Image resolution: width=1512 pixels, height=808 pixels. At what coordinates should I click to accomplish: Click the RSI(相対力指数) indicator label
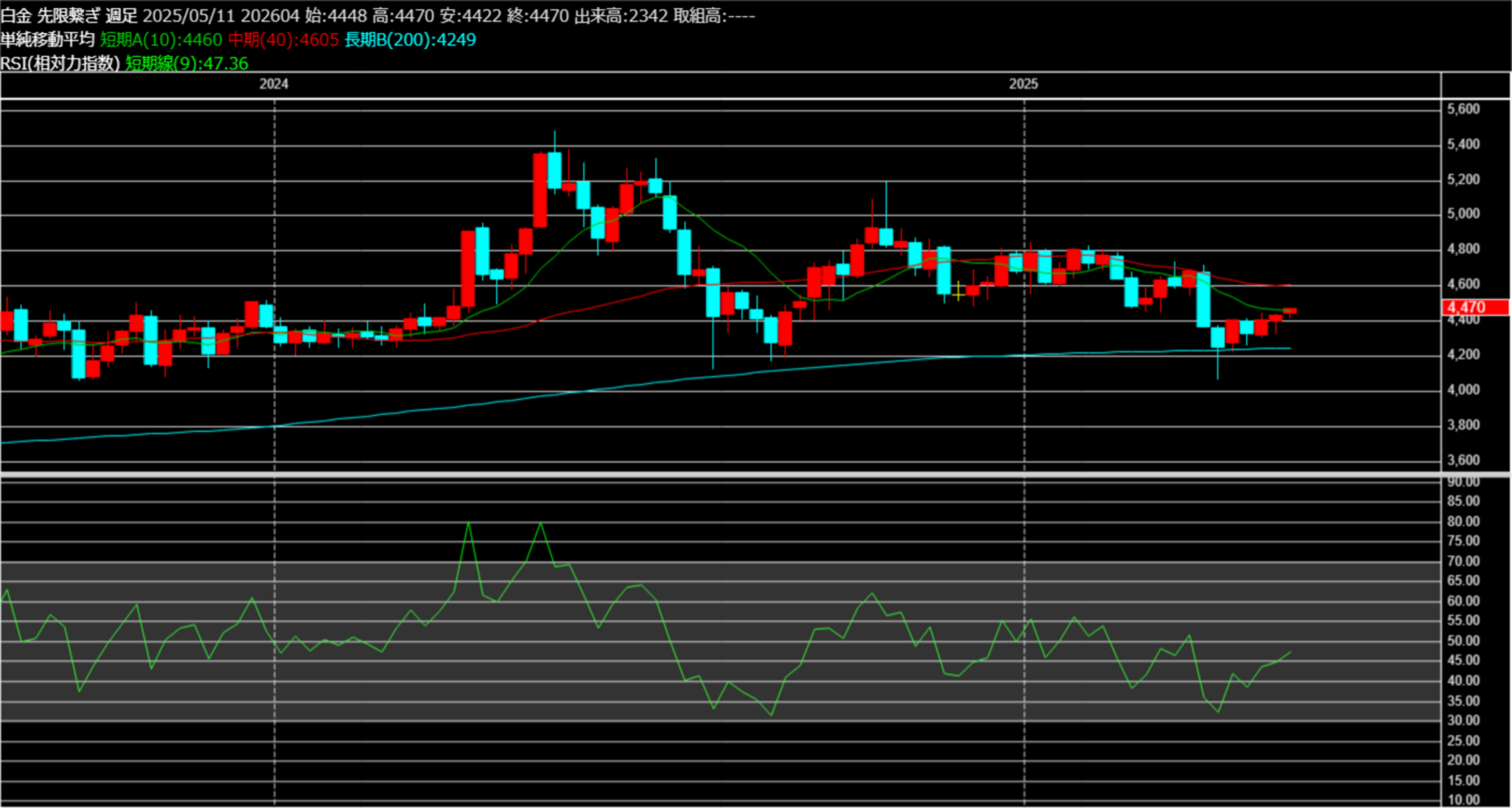[60, 64]
